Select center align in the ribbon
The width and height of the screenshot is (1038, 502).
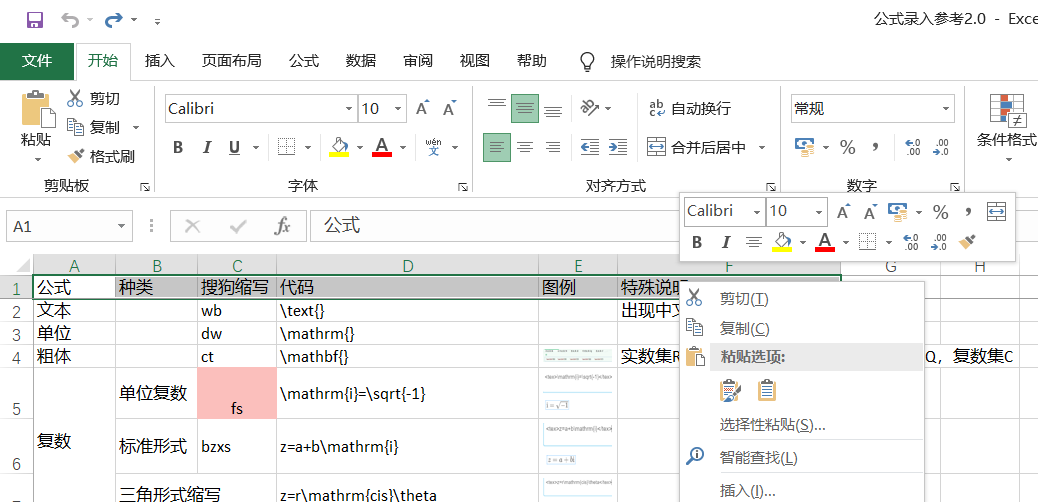point(525,147)
